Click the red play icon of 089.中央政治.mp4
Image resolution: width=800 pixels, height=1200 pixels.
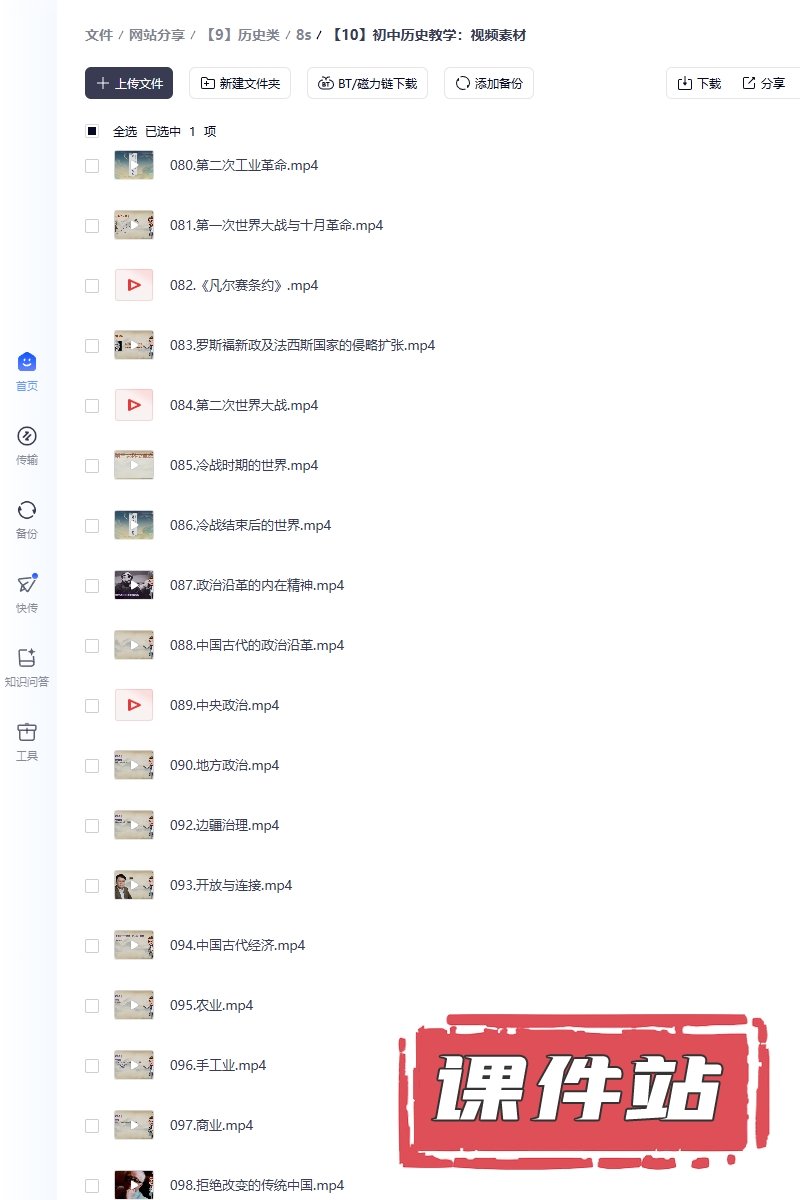coord(134,705)
